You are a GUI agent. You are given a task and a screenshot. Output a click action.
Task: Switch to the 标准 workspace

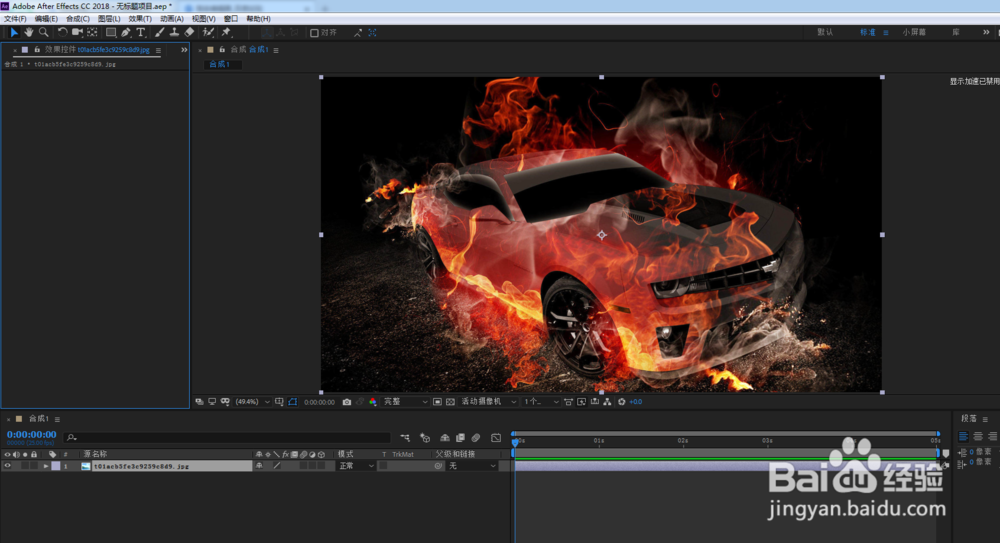point(867,32)
